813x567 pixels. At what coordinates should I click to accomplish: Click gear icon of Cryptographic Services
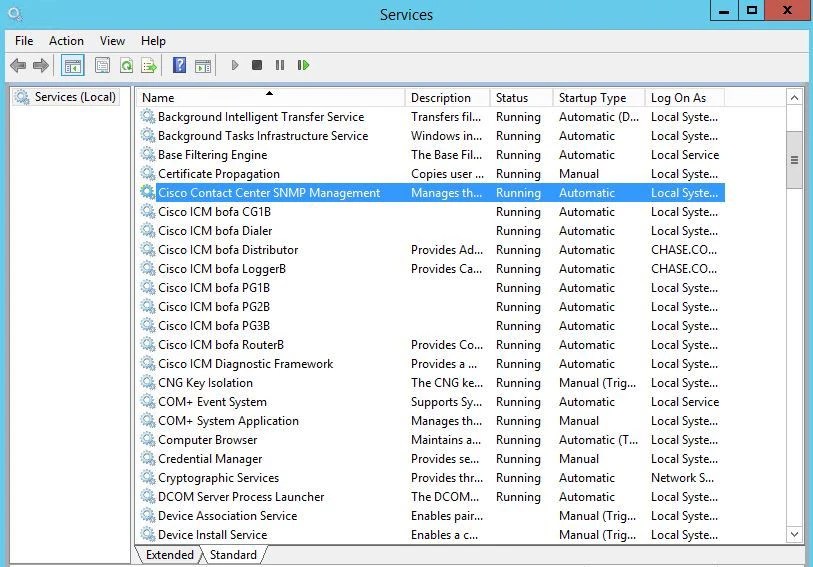pos(148,477)
